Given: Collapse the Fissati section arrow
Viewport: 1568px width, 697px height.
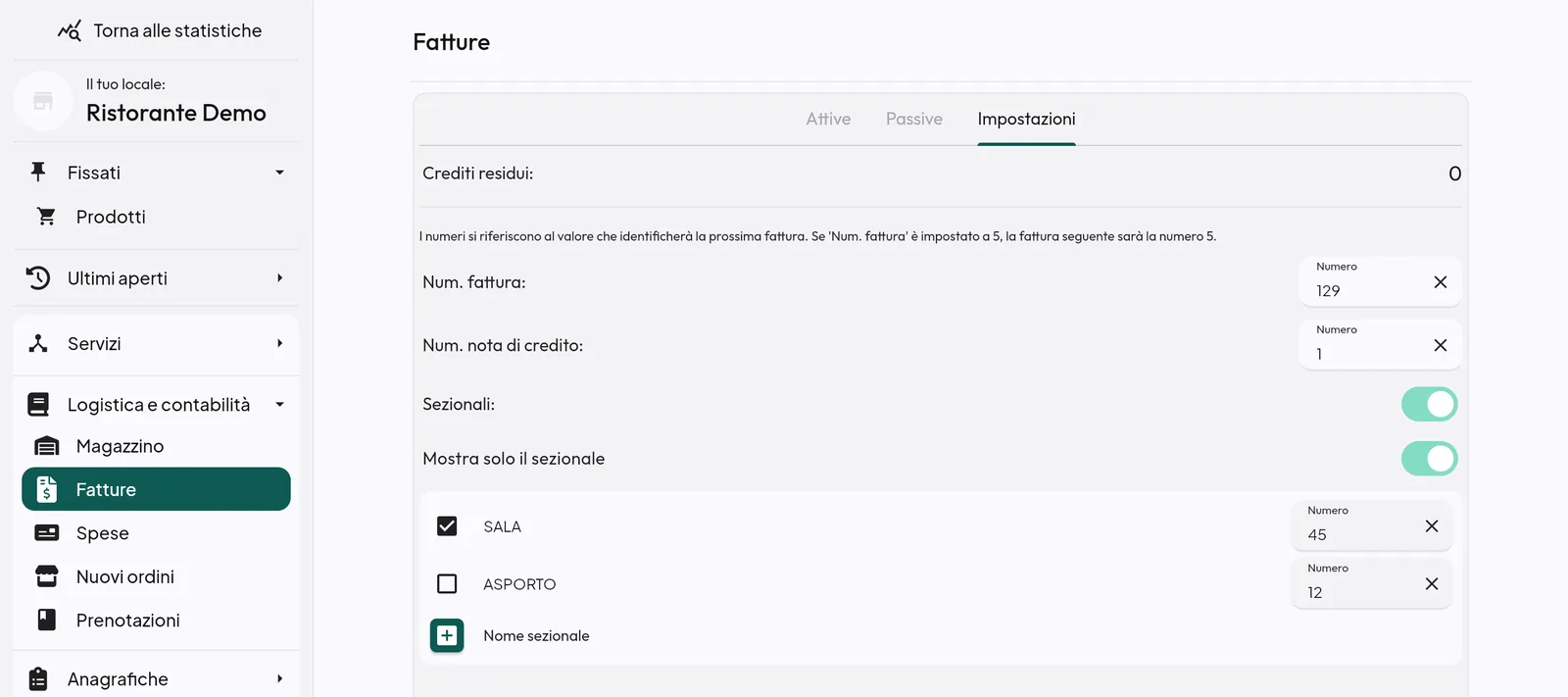Looking at the screenshot, I should 279,173.
